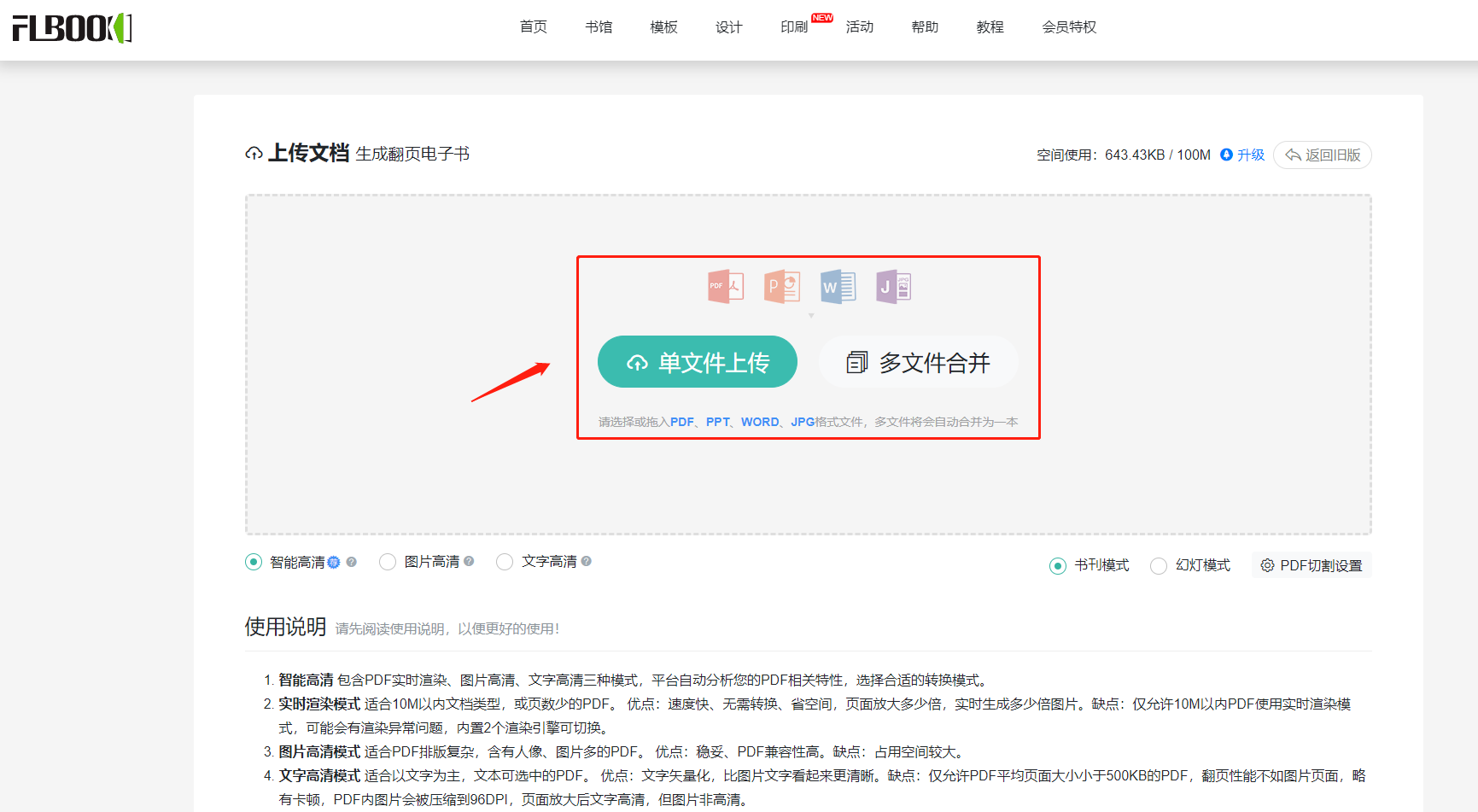The height and width of the screenshot is (812, 1478).
Task: Click the help icon next to 智能高清
Action: (351, 562)
